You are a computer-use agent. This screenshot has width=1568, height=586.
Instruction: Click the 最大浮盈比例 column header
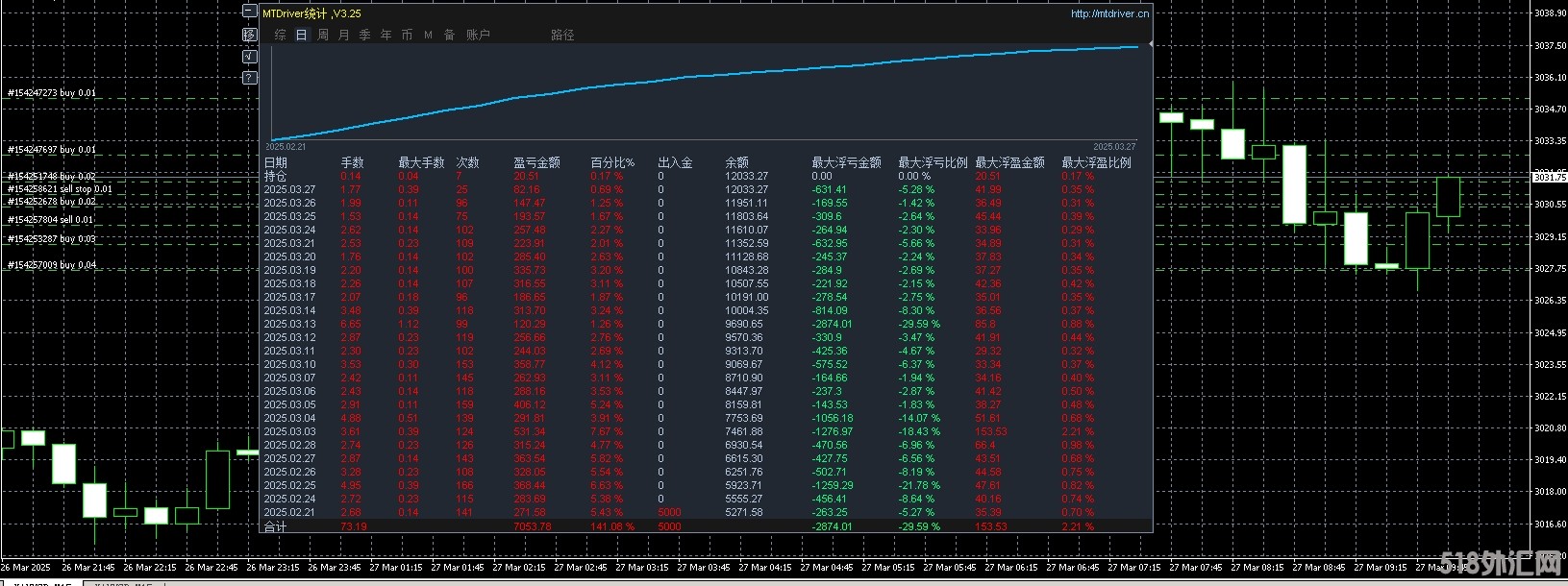click(x=1096, y=162)
